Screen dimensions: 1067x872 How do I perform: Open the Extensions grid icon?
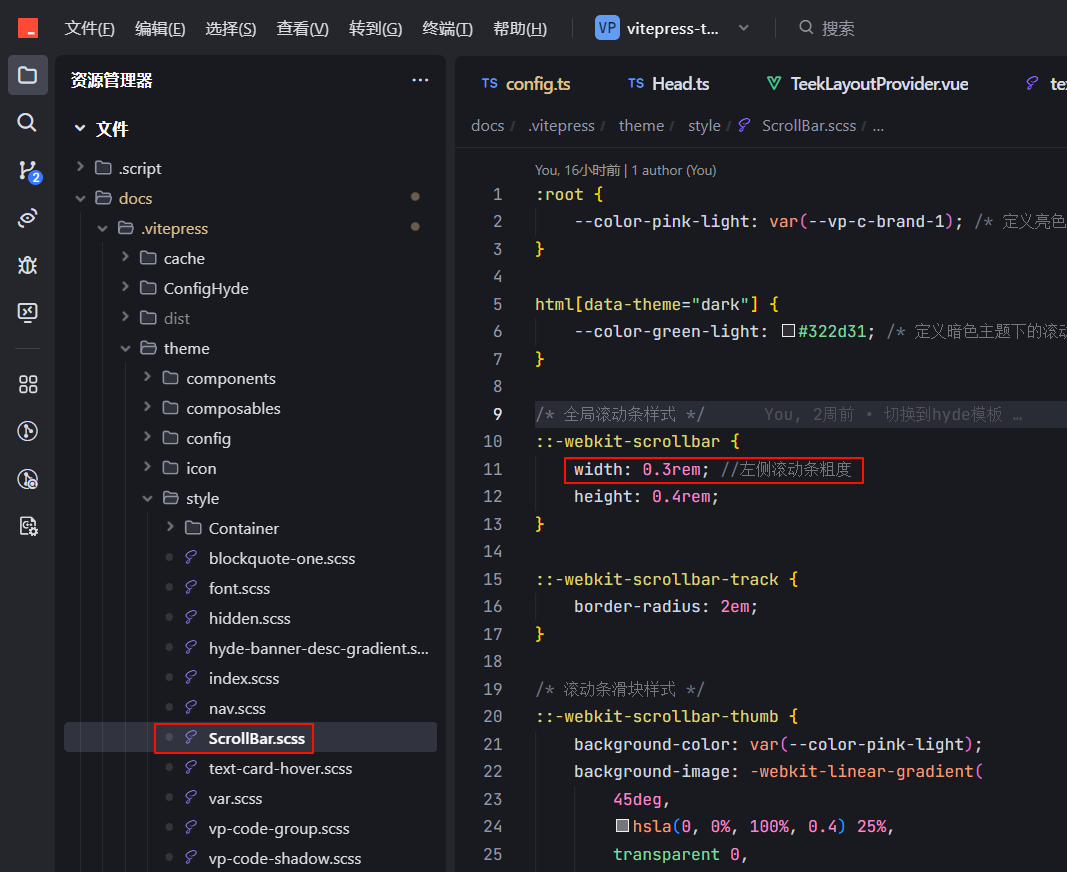click(x=27, y=384)
